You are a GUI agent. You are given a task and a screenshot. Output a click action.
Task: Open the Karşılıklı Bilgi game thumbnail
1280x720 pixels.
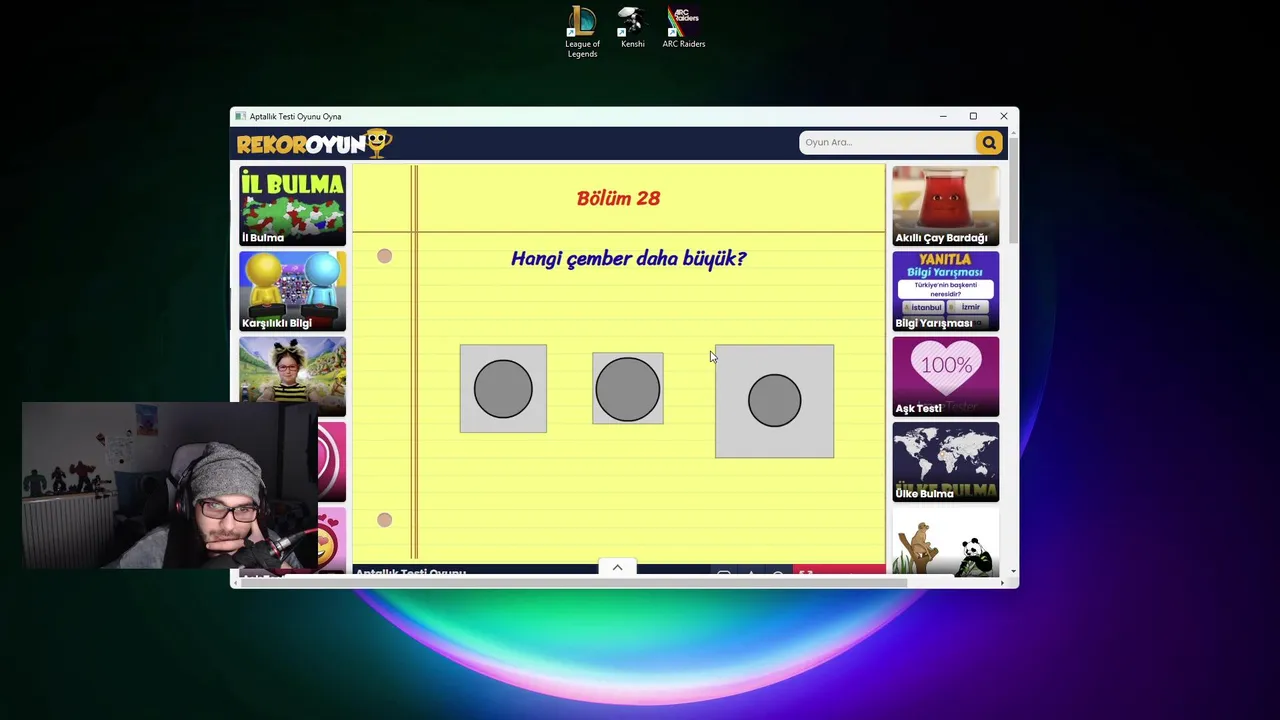pos(292,291)
